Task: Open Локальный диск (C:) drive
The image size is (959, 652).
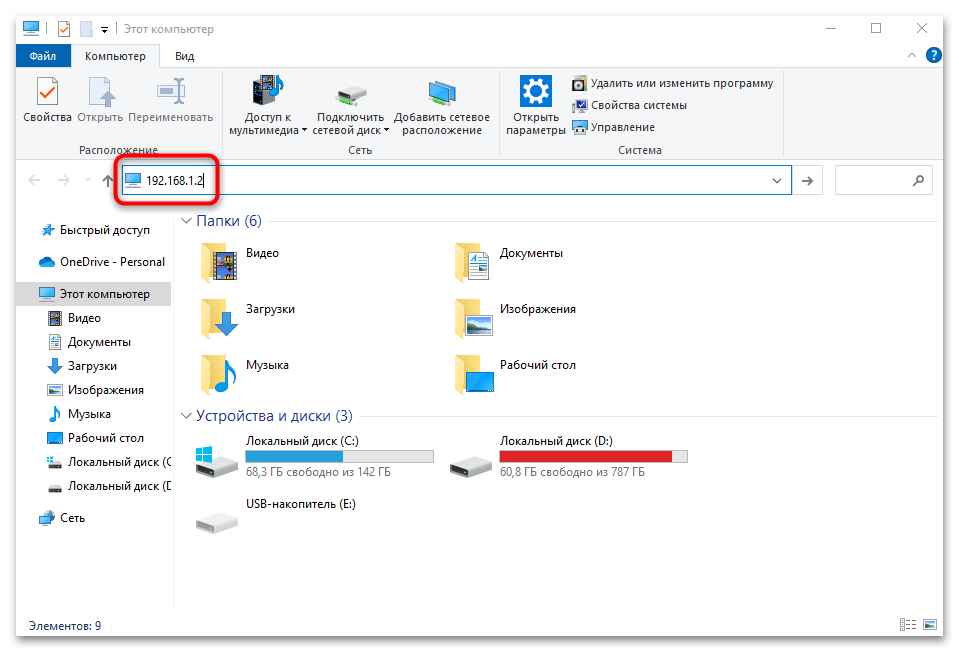Action: click(x=218, y=461)
